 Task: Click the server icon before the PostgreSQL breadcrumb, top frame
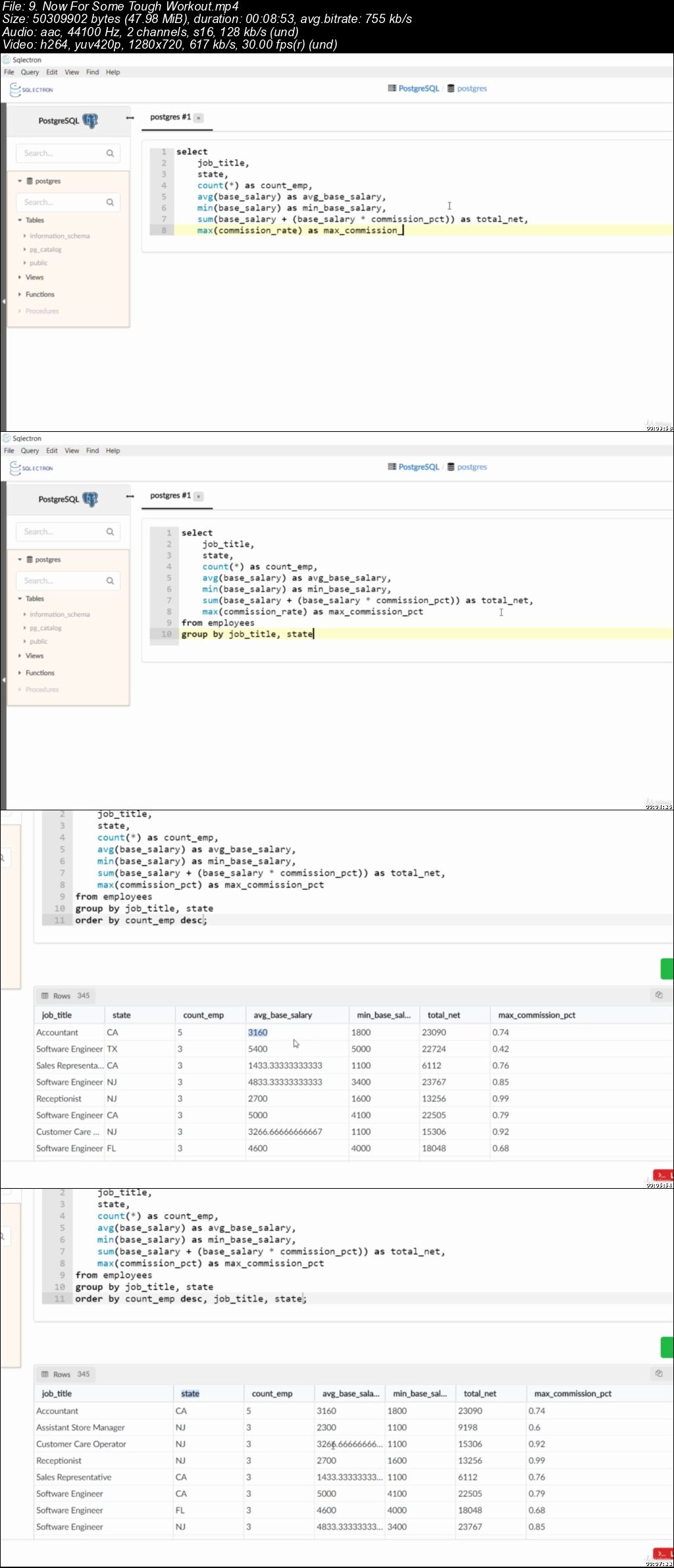point(392,88)
